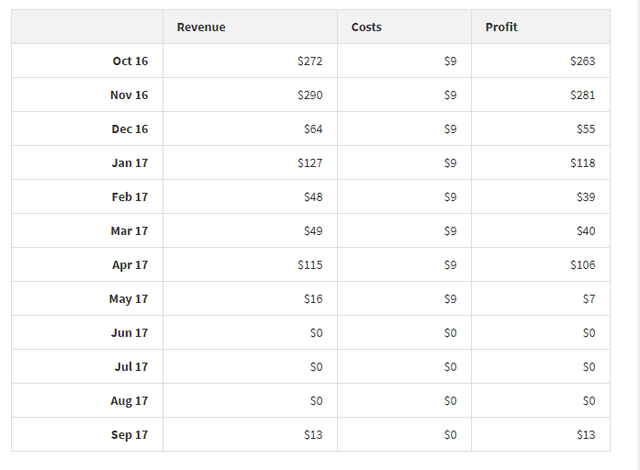Click the Revenue column header
The height and width of the screenshot is (470, 640).
(x=201, y=27)
